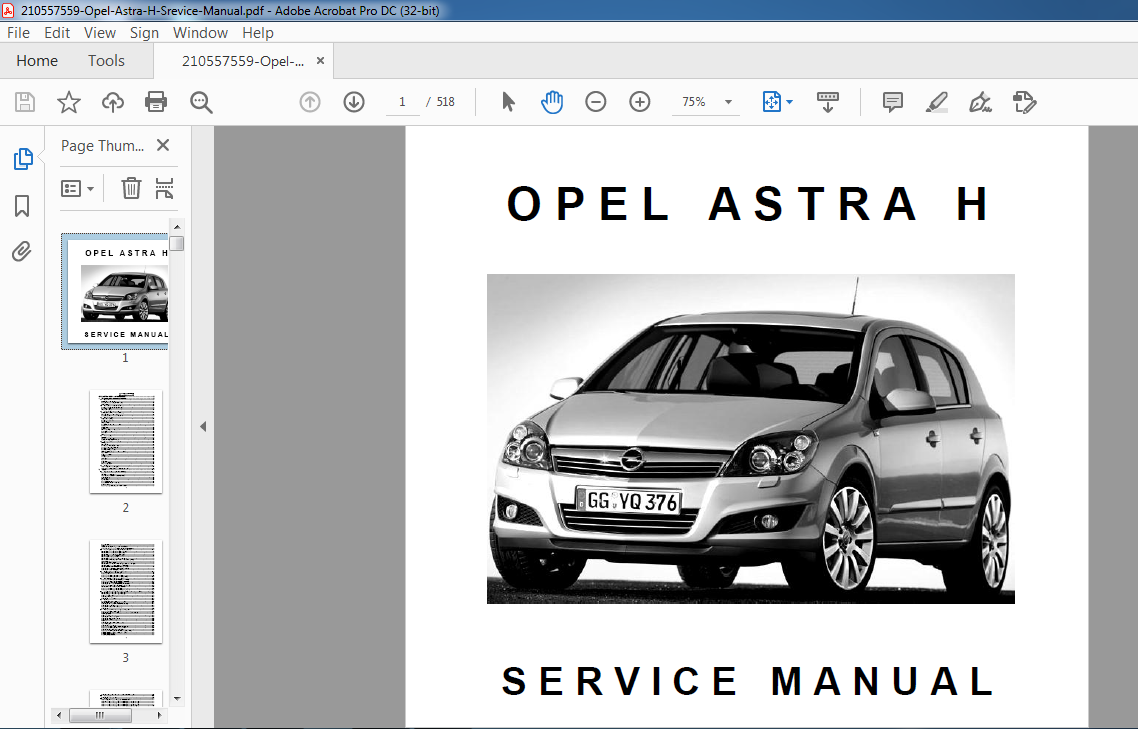Enable scrolling mode icon
This screenshot has width=1138, height=729.
827,102
